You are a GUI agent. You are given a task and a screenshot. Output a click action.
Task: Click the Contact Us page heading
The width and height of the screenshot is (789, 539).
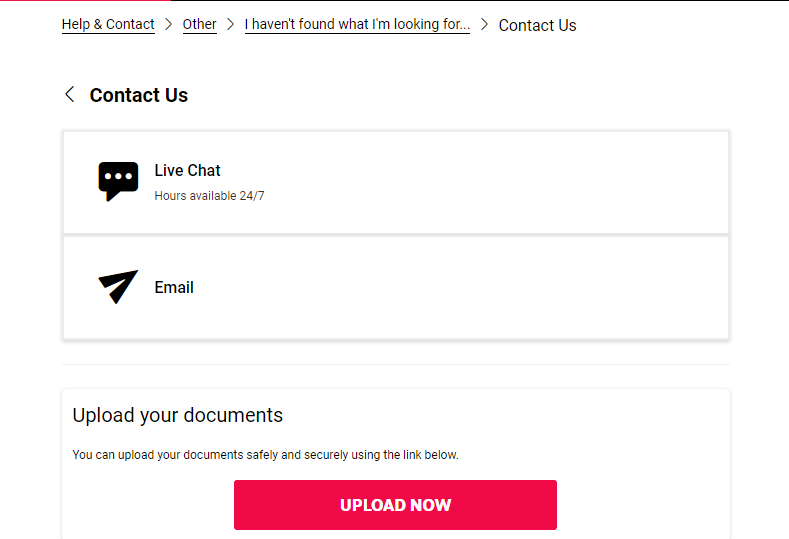point(138,95)
